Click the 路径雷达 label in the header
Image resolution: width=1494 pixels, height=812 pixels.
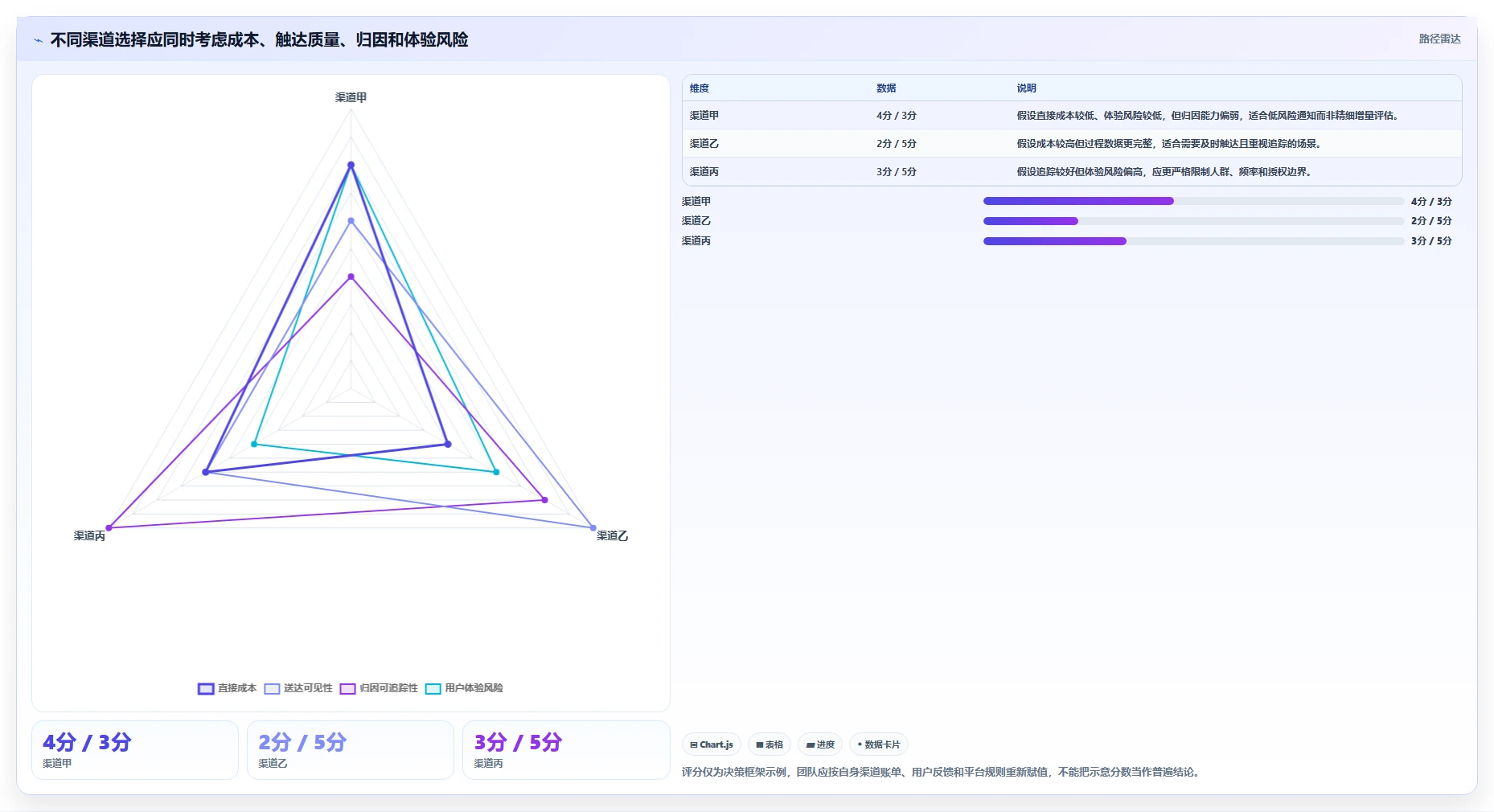[x=1439, y=39]
